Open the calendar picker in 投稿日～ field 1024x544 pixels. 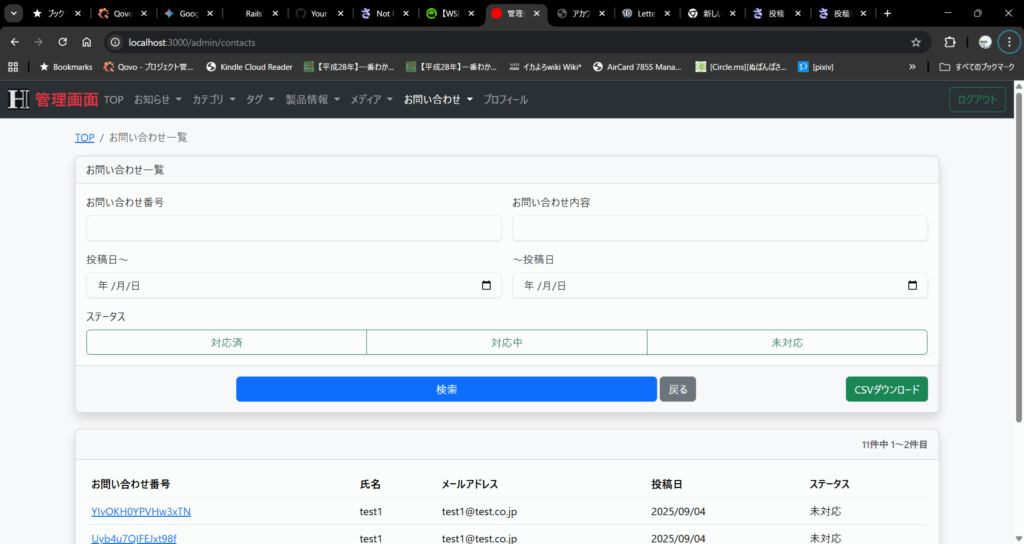click(x=486, y=285)
